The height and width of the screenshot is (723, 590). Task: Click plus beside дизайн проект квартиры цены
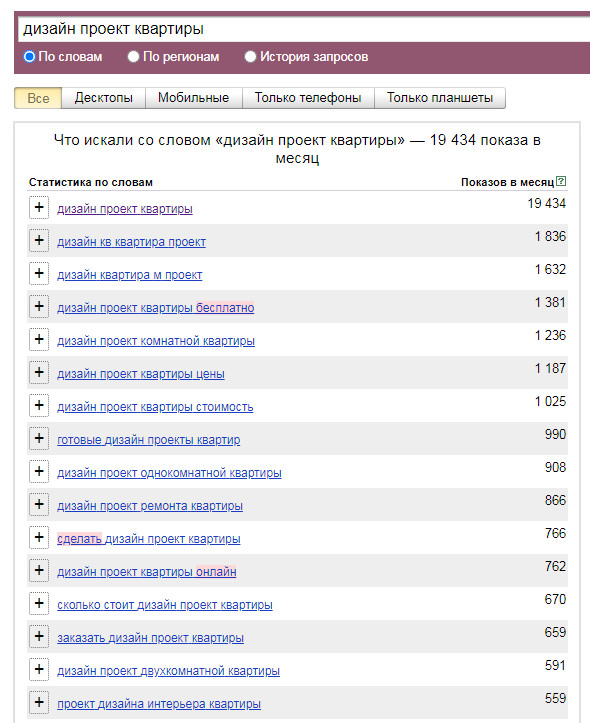(39, 372)
